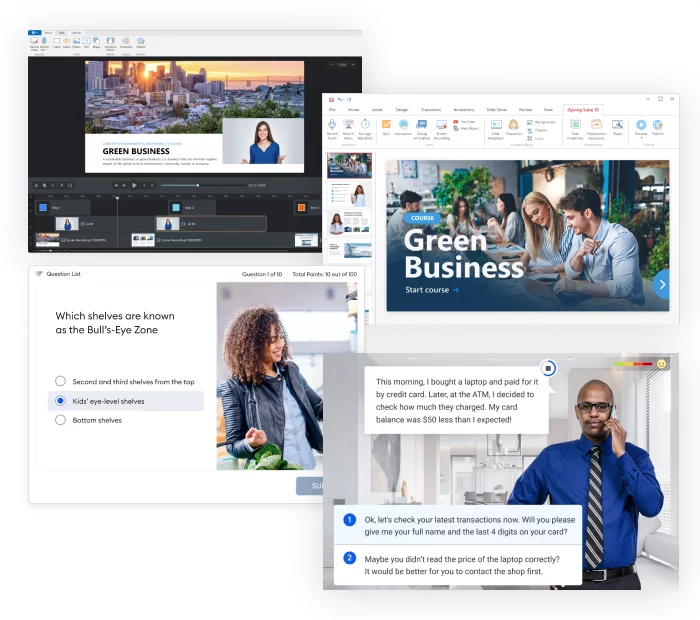The height and width of the screenshot is (620, 700).
Task: Open the blue application menu dropdown in video editor
Action: (x=34, y=33)
